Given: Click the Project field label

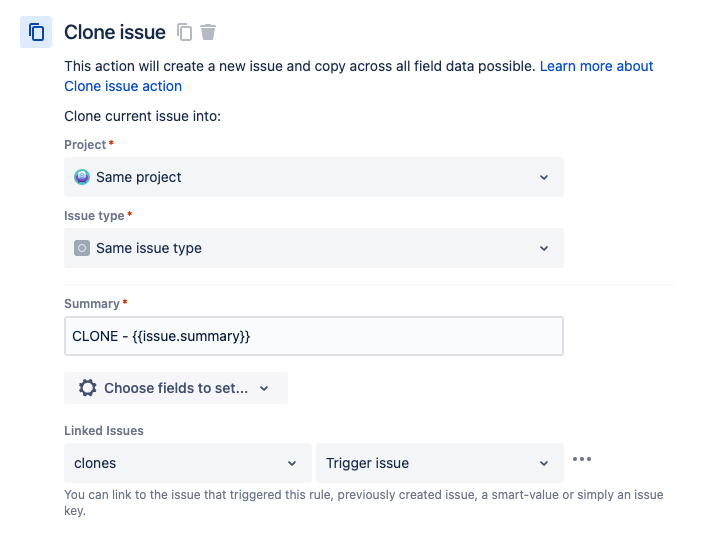Looking at the screenshot, I should tap(85, 145).
